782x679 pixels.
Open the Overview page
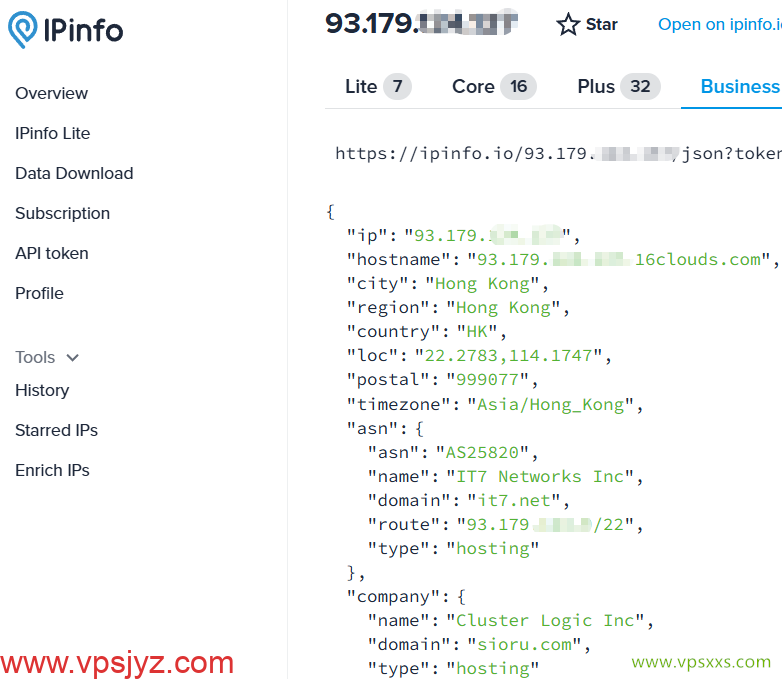click(x=52, y=94)
